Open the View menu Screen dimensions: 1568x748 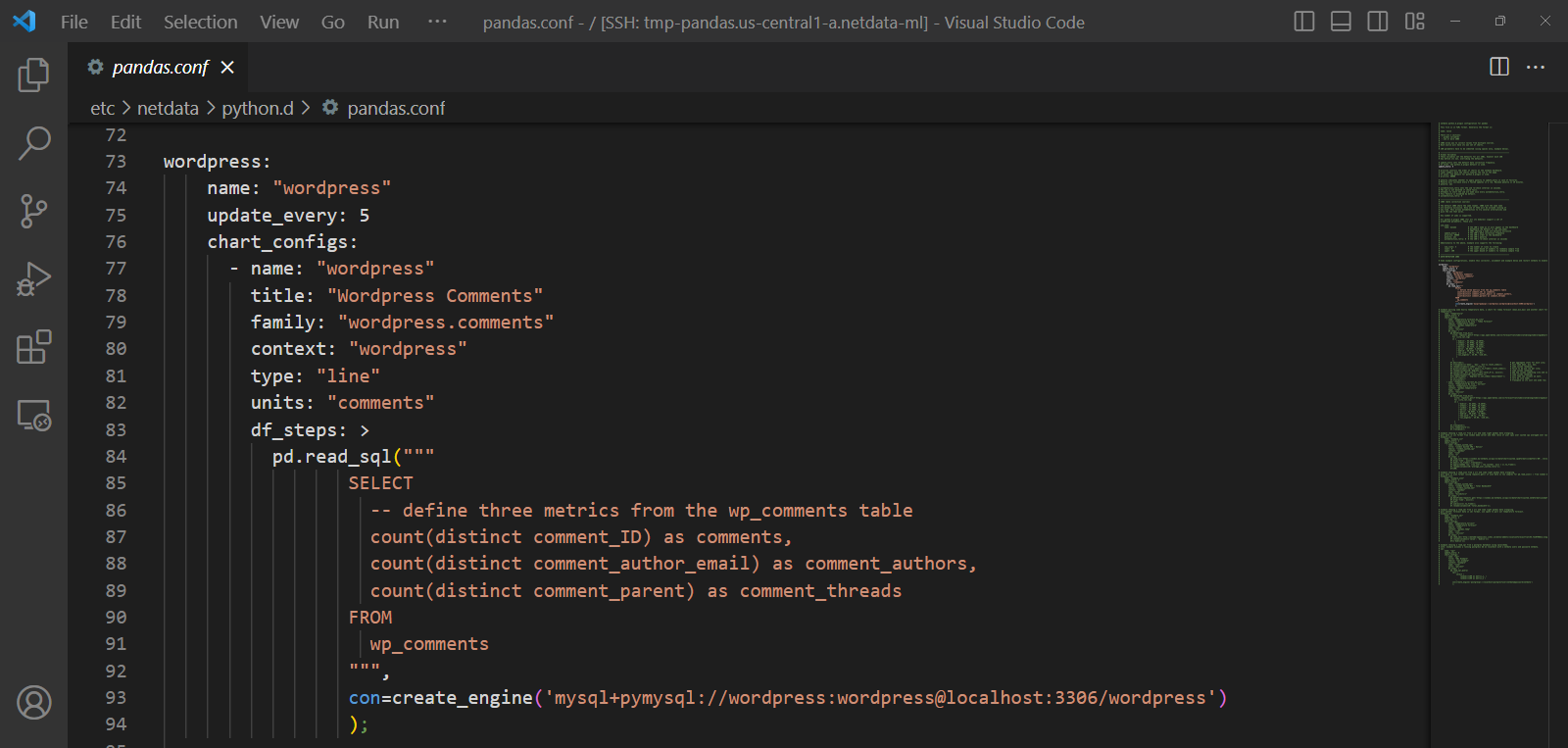pos(279,22)
